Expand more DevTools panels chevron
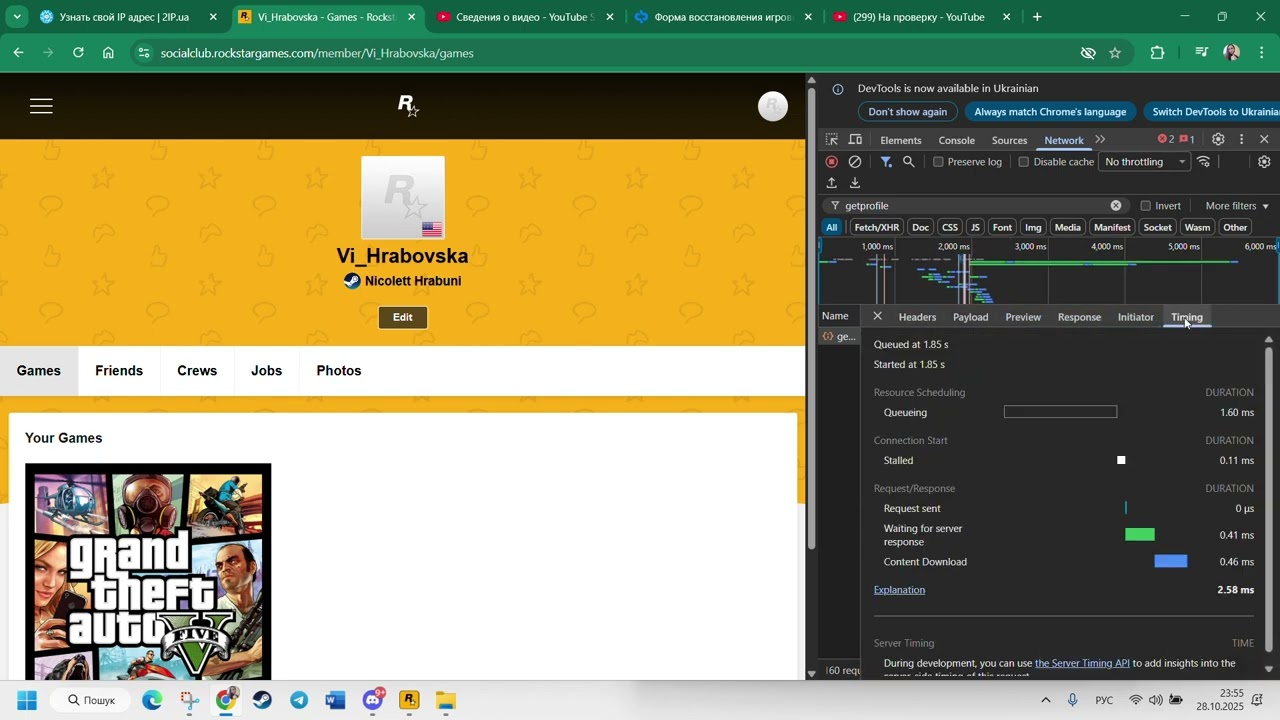This screenshot has width=1280, height=720. [1100, 140]
